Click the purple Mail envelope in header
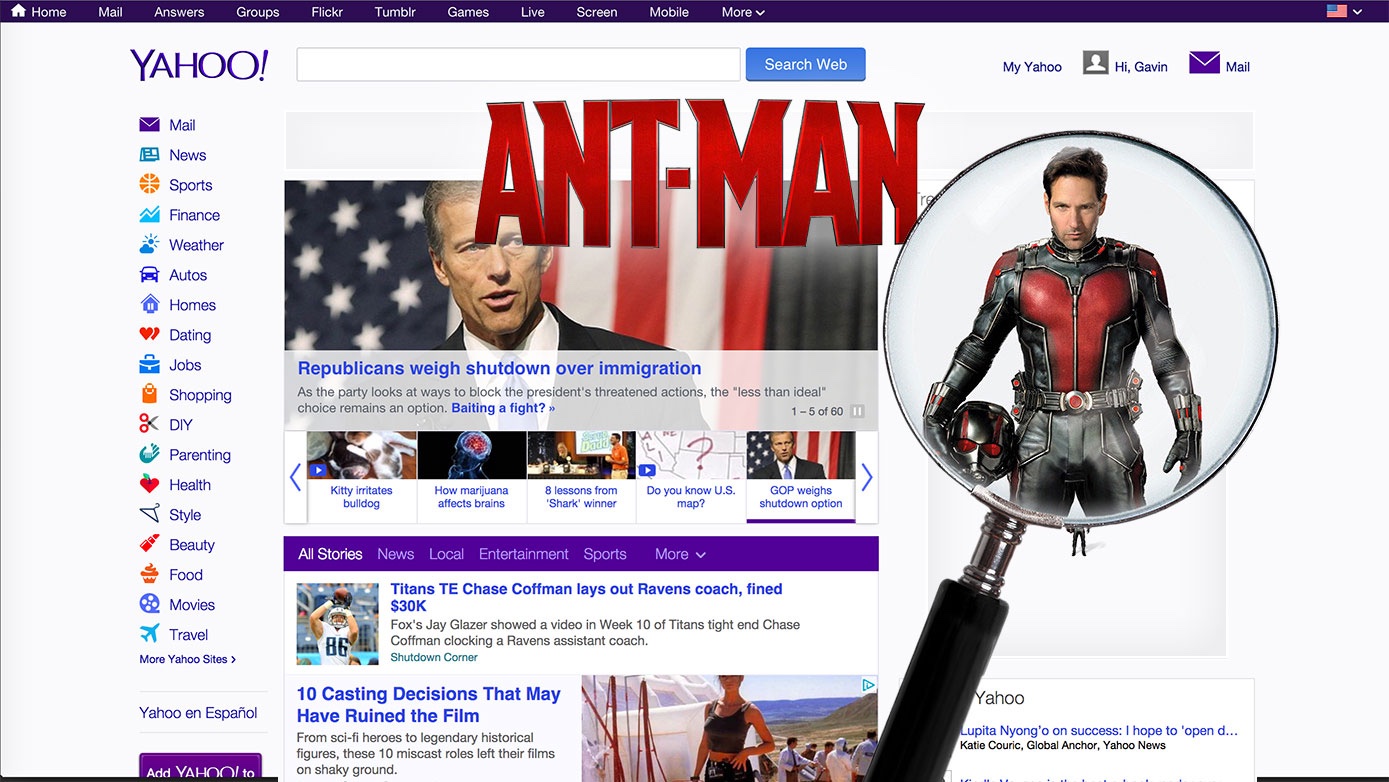The image size is (1389, 782). (1204, 63)
